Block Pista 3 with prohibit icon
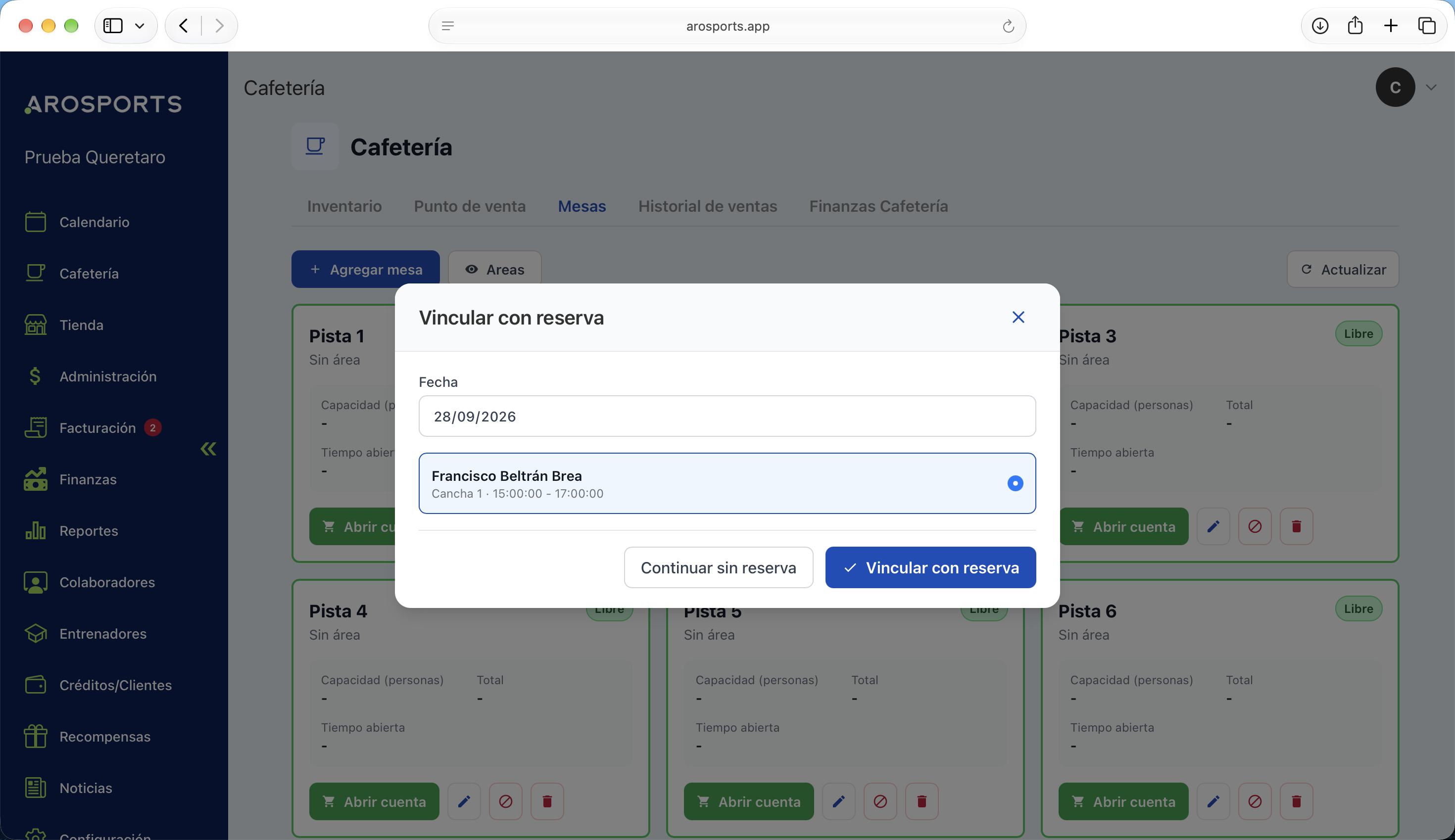The image size is (1455, 840). point(1255,526)
